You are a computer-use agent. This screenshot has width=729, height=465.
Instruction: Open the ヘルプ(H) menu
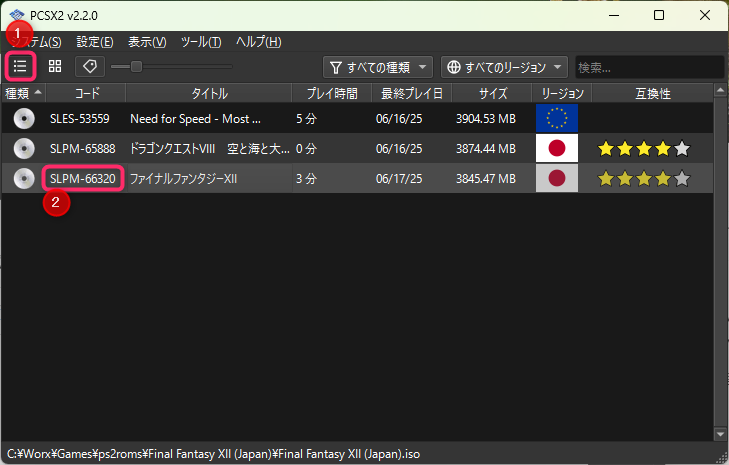pyautogui.click(x=258, y=42)
